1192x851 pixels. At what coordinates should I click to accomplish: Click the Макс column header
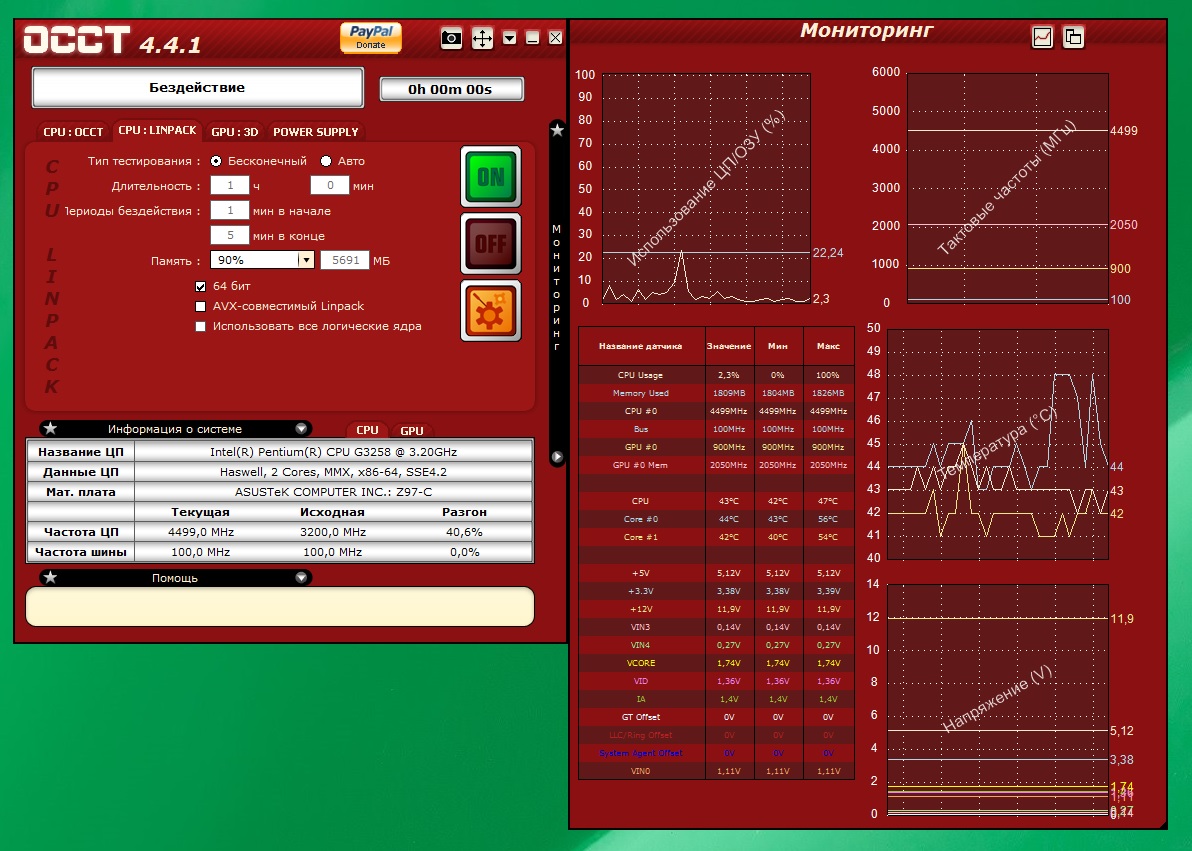[x=829, y=346]
